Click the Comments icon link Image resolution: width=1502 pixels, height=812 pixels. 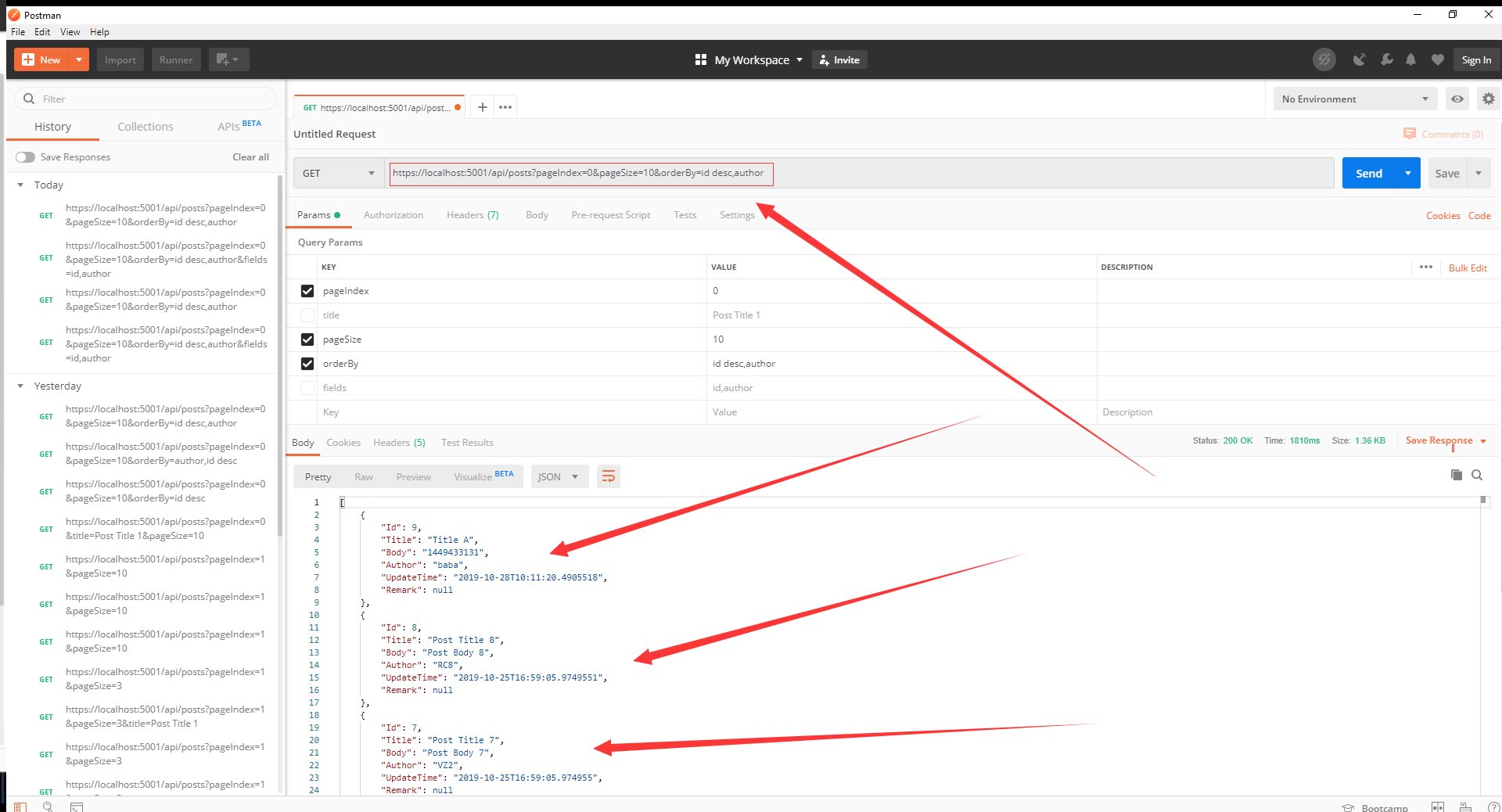[x=1443, y=134]
